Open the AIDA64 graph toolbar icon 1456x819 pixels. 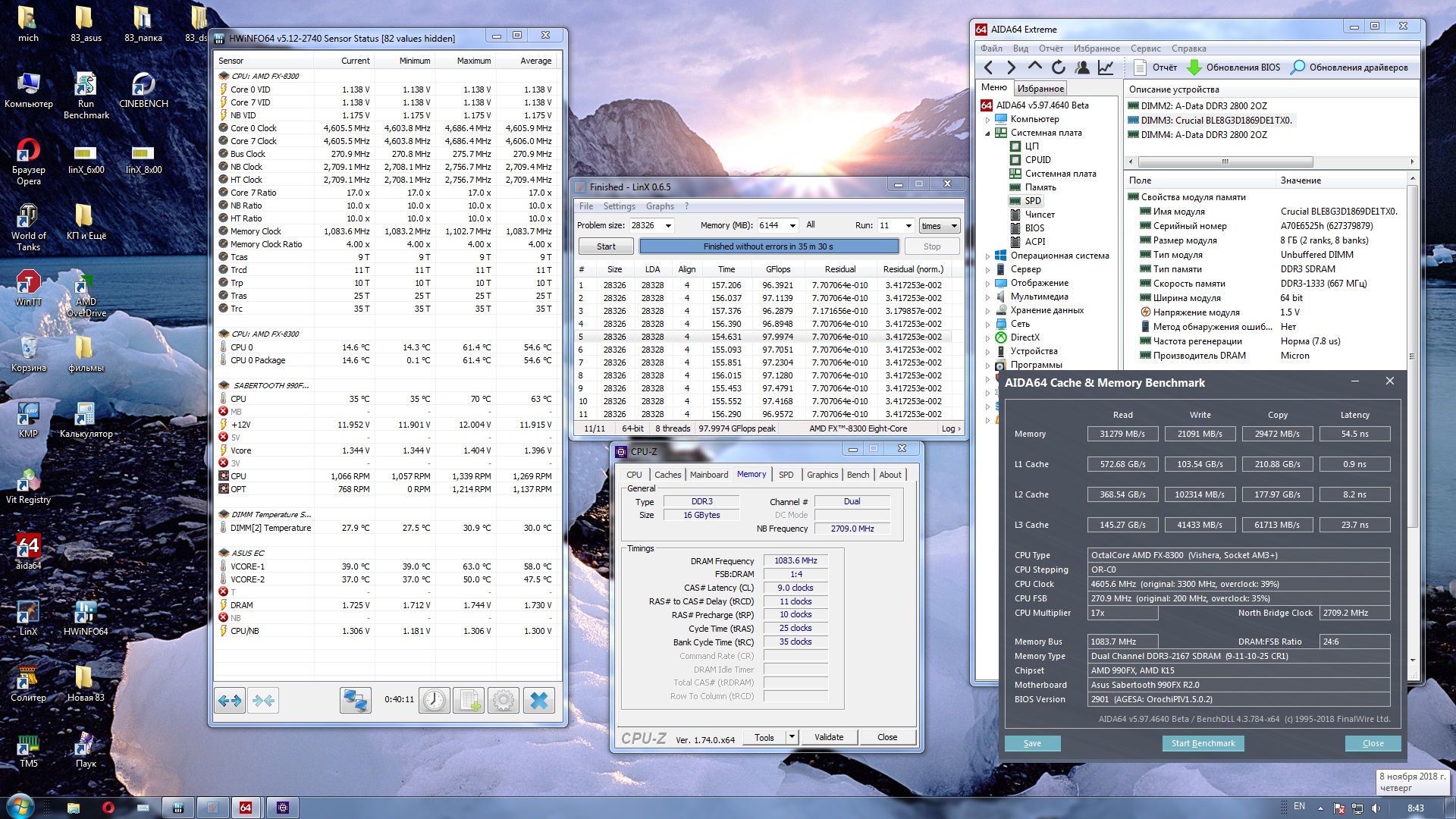coord(1106,67)
